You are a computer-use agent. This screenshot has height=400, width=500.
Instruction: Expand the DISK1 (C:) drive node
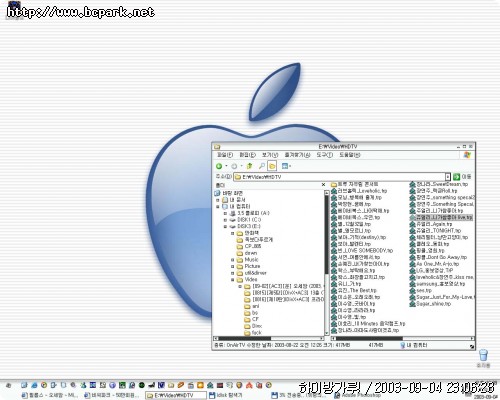[225, 220]
